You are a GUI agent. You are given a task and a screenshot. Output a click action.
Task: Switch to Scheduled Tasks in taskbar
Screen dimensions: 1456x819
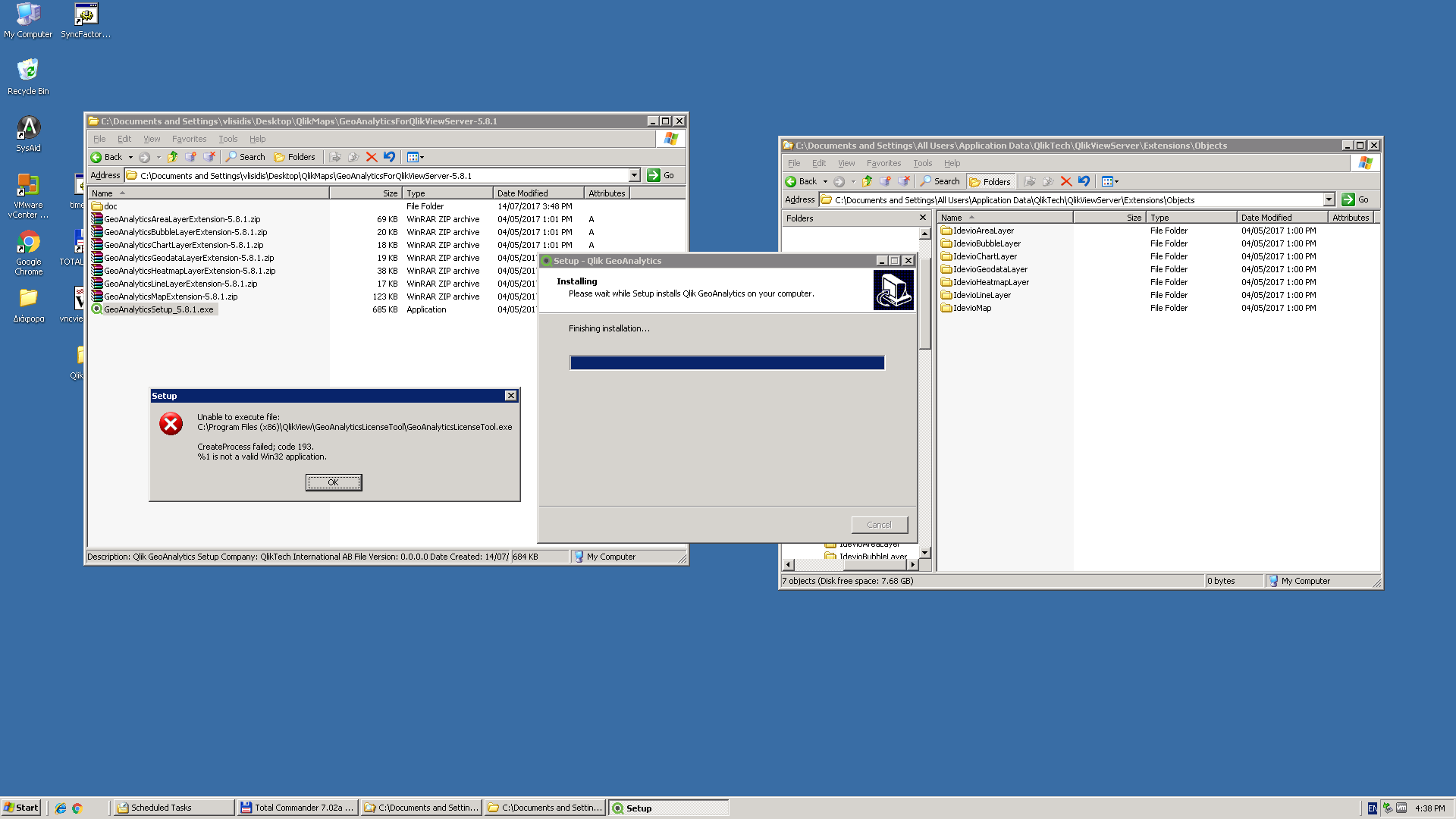pyautogui.click(x=174, y=808)
